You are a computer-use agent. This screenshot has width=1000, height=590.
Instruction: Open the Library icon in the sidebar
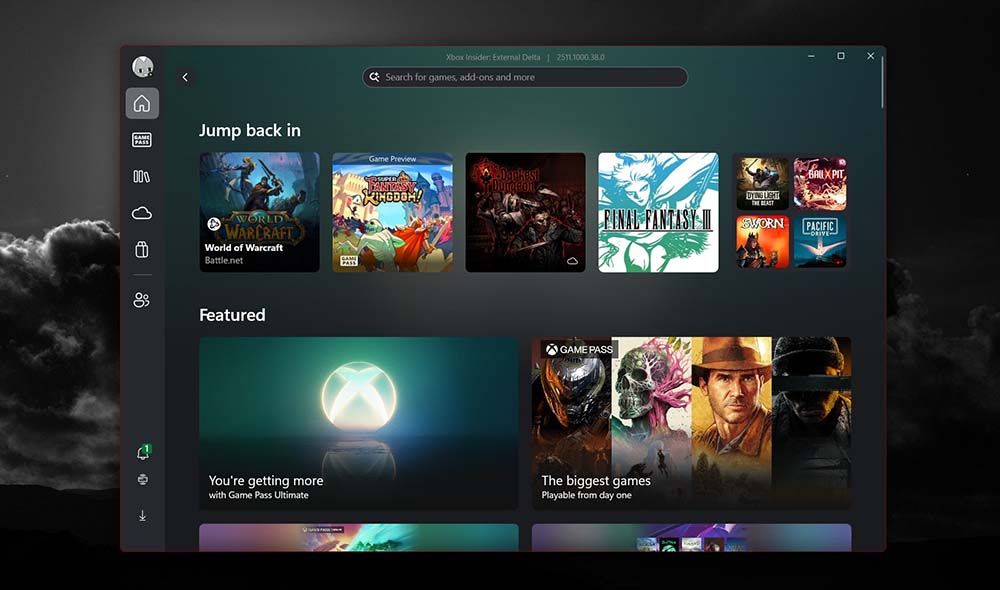(142, 176)
